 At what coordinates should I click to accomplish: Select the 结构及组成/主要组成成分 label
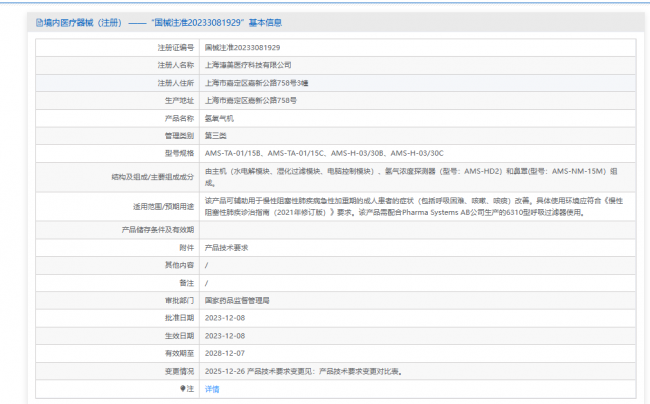coord(153,177)
